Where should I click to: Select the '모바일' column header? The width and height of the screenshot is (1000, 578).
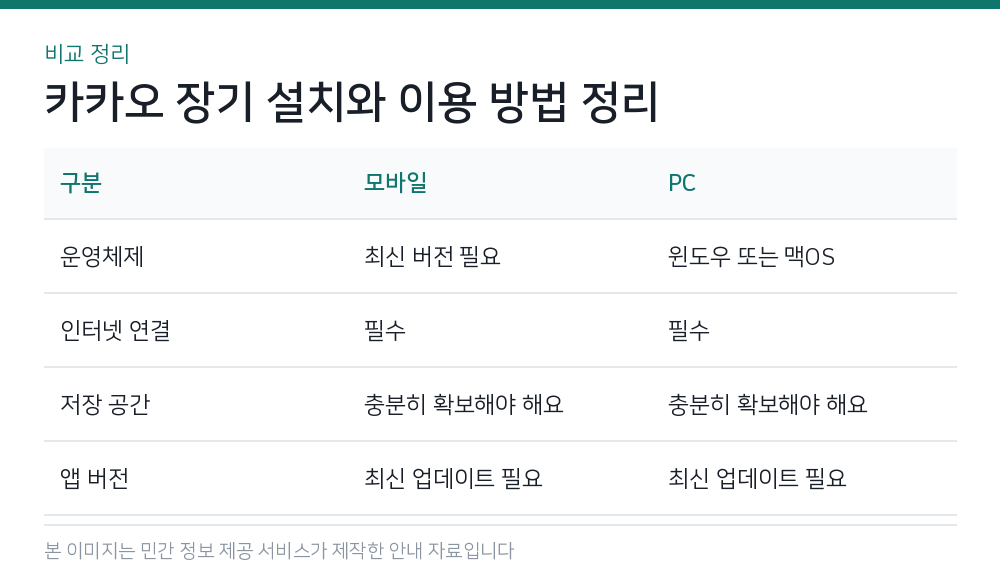[x=395, y=183]
